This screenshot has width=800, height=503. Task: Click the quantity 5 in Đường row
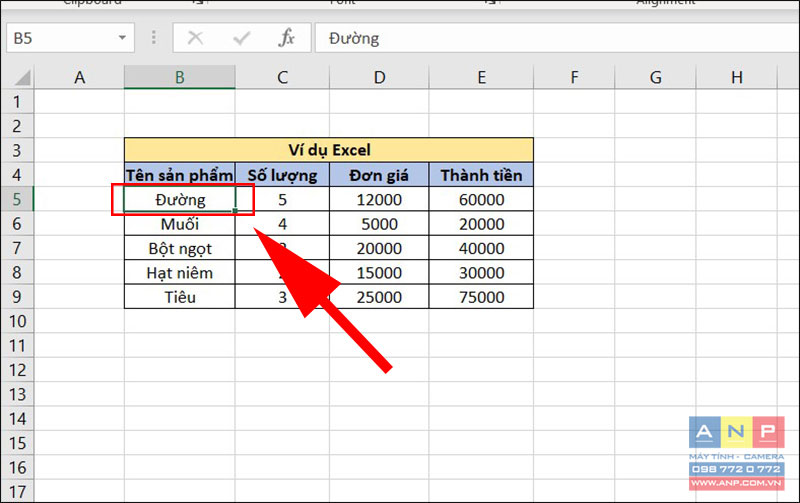click(282, 199)
